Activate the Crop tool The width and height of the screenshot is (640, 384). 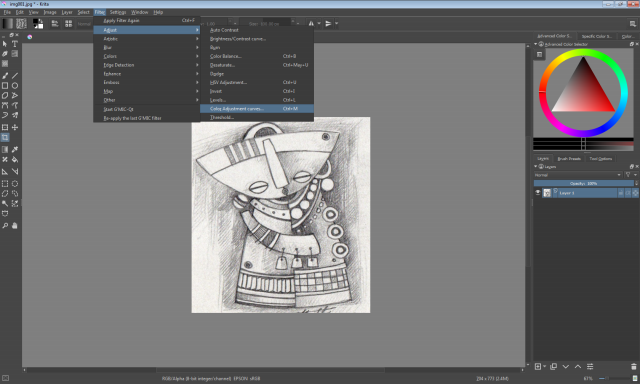[5, 138]
